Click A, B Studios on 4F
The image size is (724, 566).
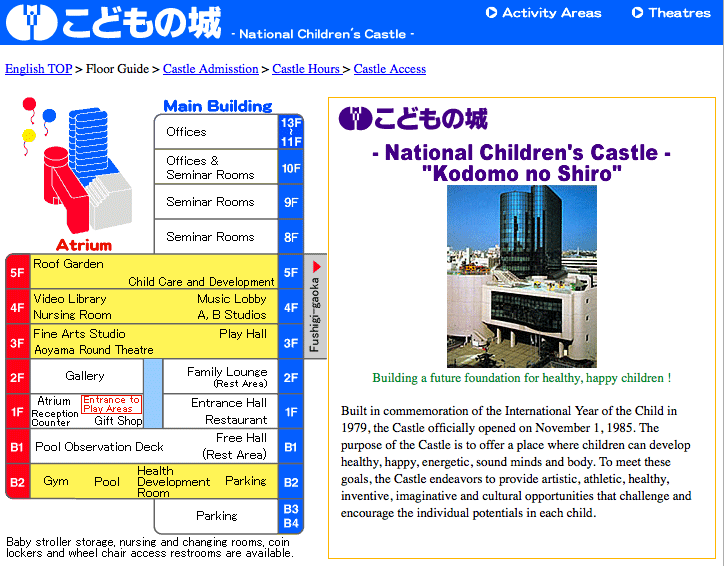click(232, 315)
